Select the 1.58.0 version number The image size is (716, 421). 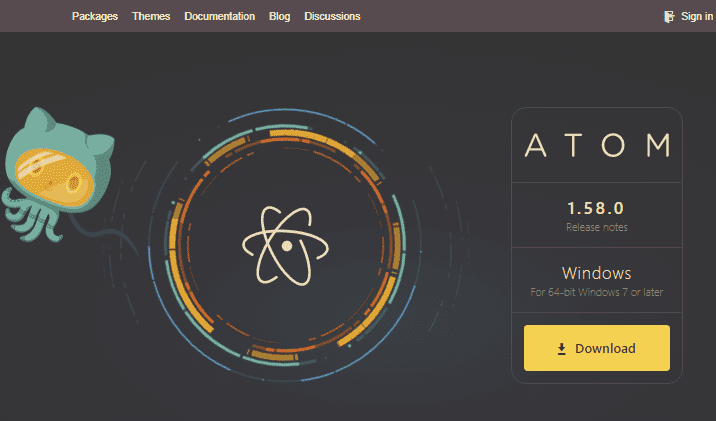pos(595,208)
